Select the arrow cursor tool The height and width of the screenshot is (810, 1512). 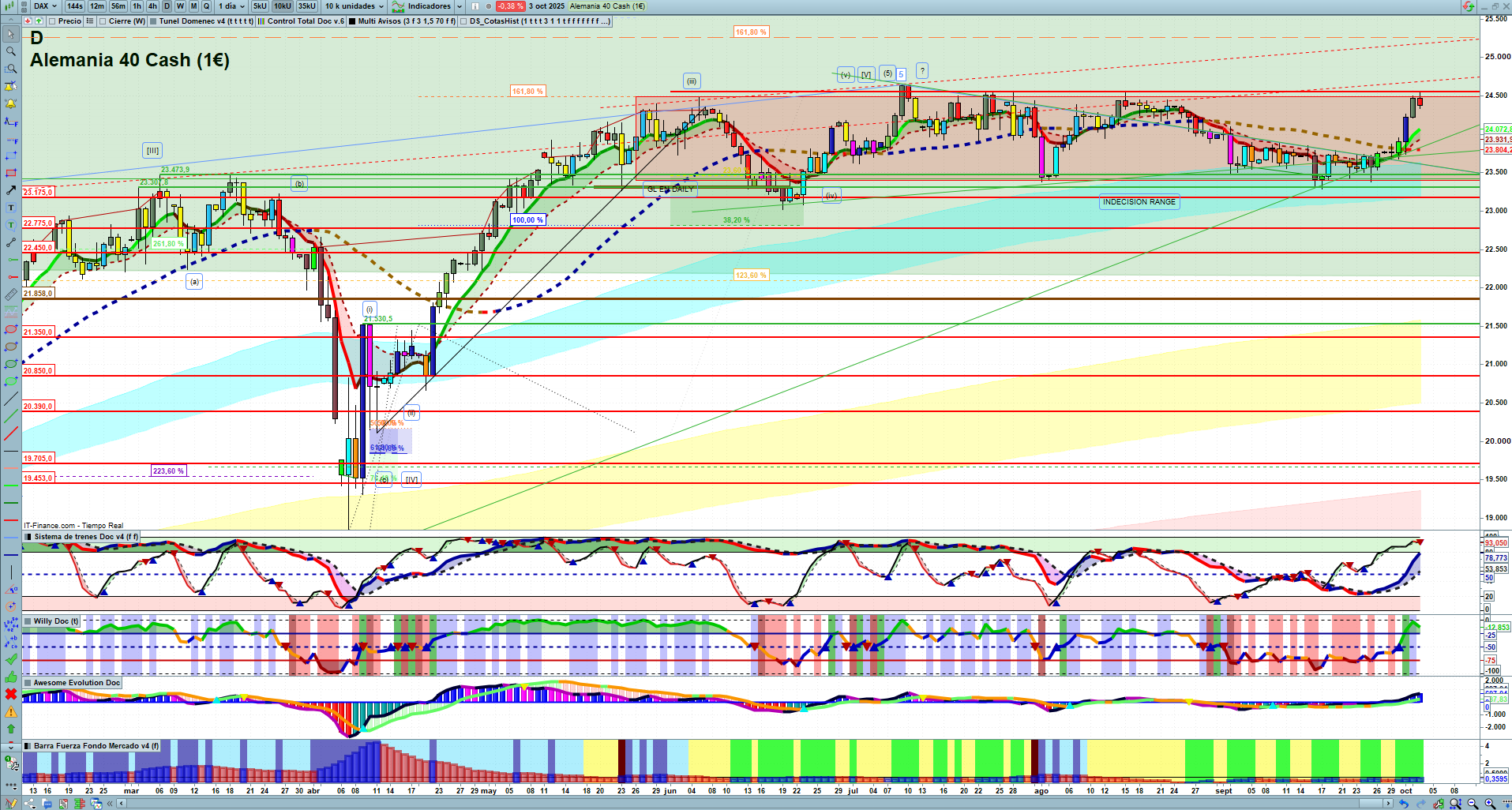point(10,34)
